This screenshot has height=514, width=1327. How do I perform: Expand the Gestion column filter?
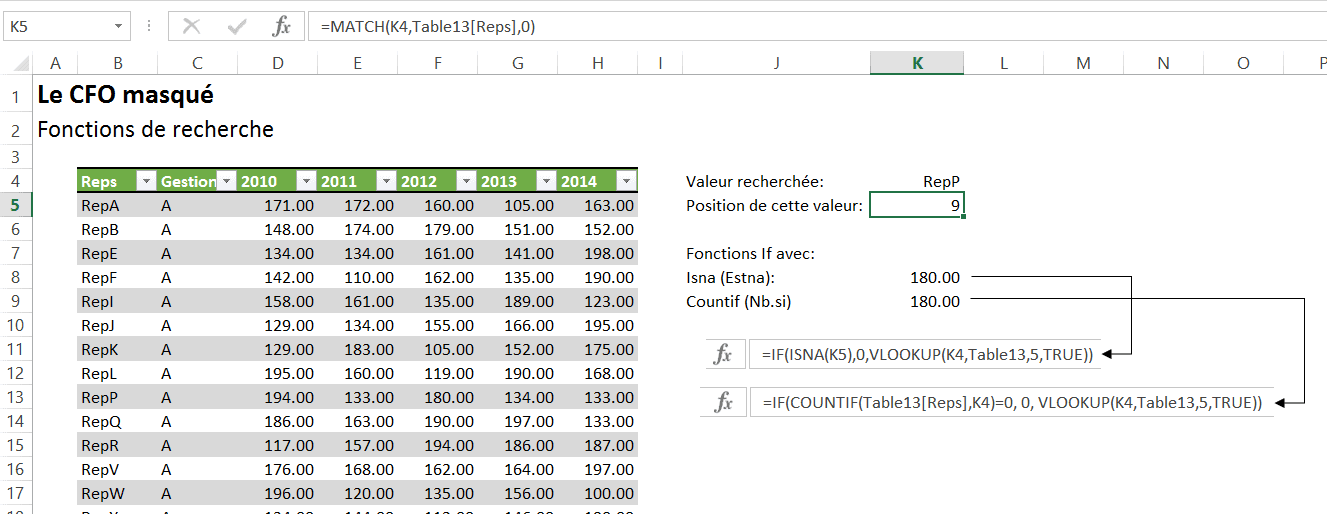(x=226, y=181)
